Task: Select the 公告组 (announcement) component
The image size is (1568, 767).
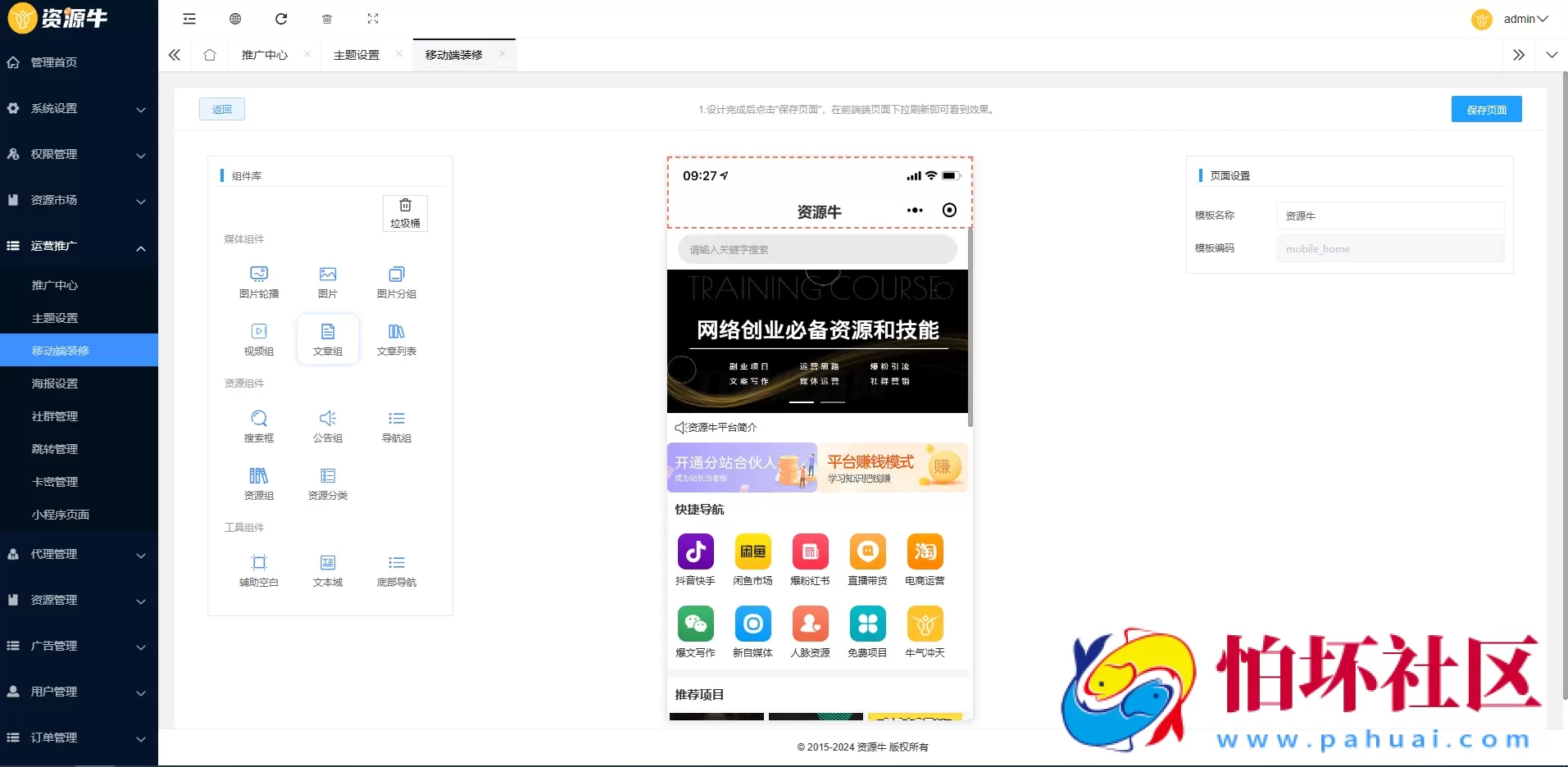Action: [x=327, y=425]
